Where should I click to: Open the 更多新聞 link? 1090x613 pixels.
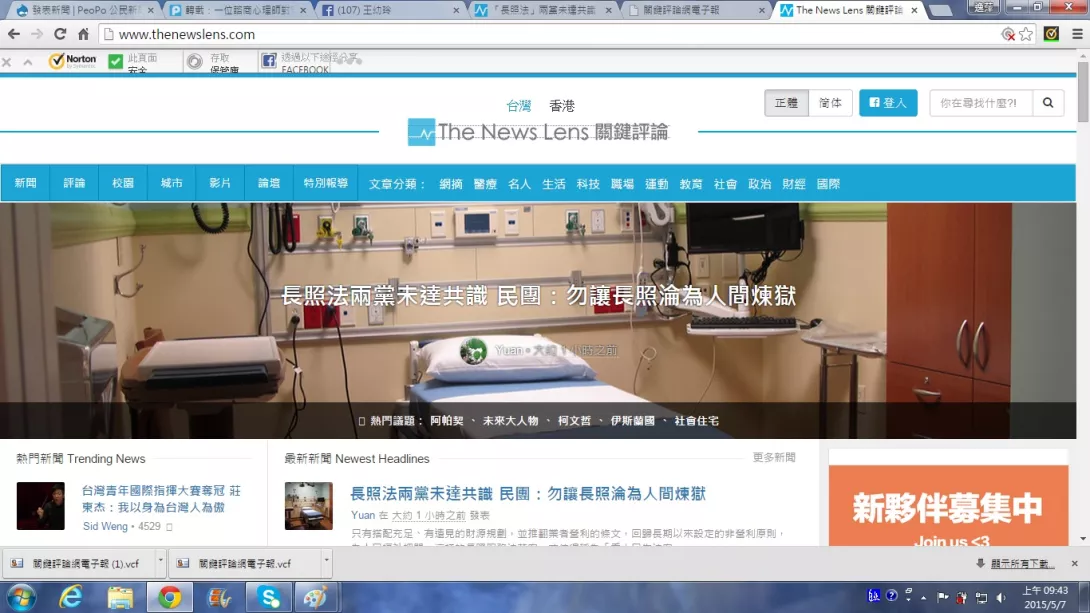774,457
